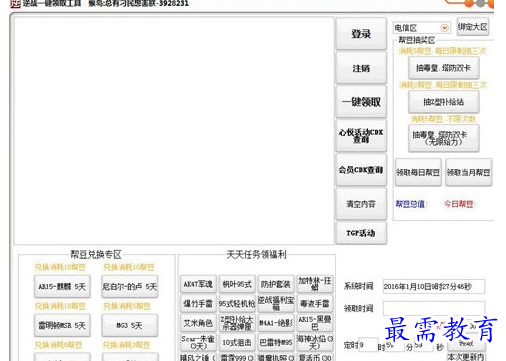Click the 系统时间 field showing 2016年1月10日
The width and height of the screenshot is (506, 361).
point(434,286)
